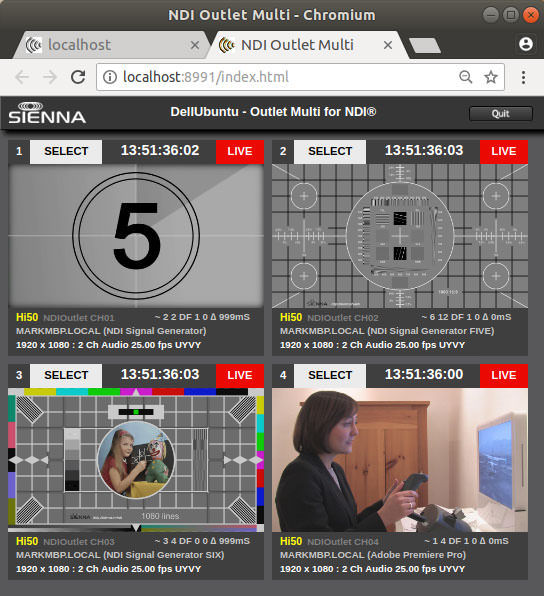Open the Chromium three-dot menu
The image size is (544, 596).
(523, 77)
